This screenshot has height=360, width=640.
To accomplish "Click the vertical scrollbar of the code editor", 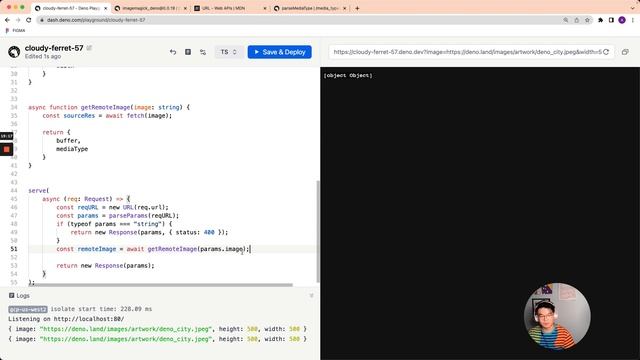I will pos(318,231).
